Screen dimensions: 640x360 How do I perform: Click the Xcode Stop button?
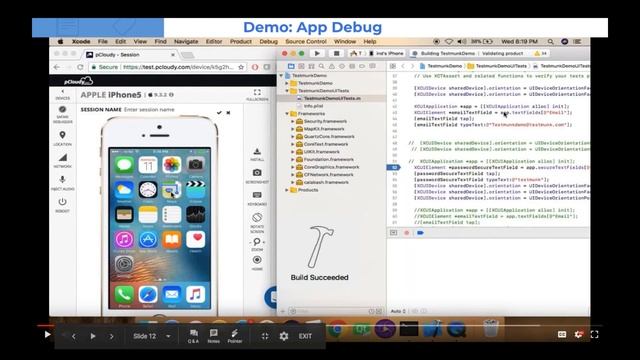(x=336, y=53)
